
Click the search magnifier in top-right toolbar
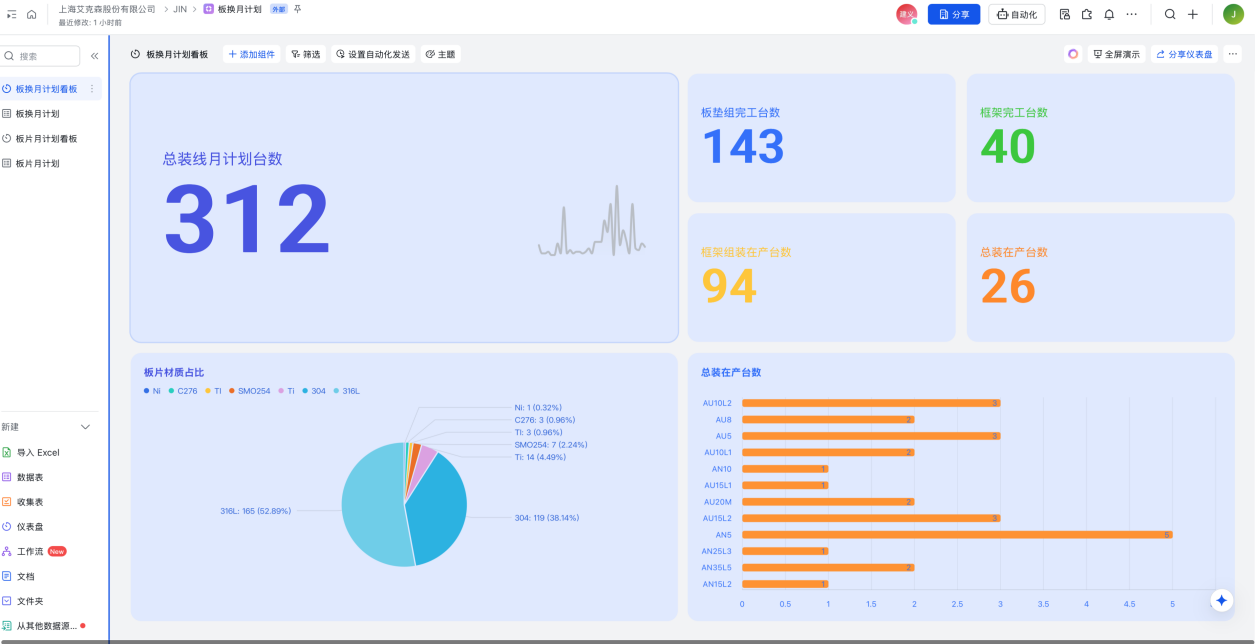point(1170,14)
